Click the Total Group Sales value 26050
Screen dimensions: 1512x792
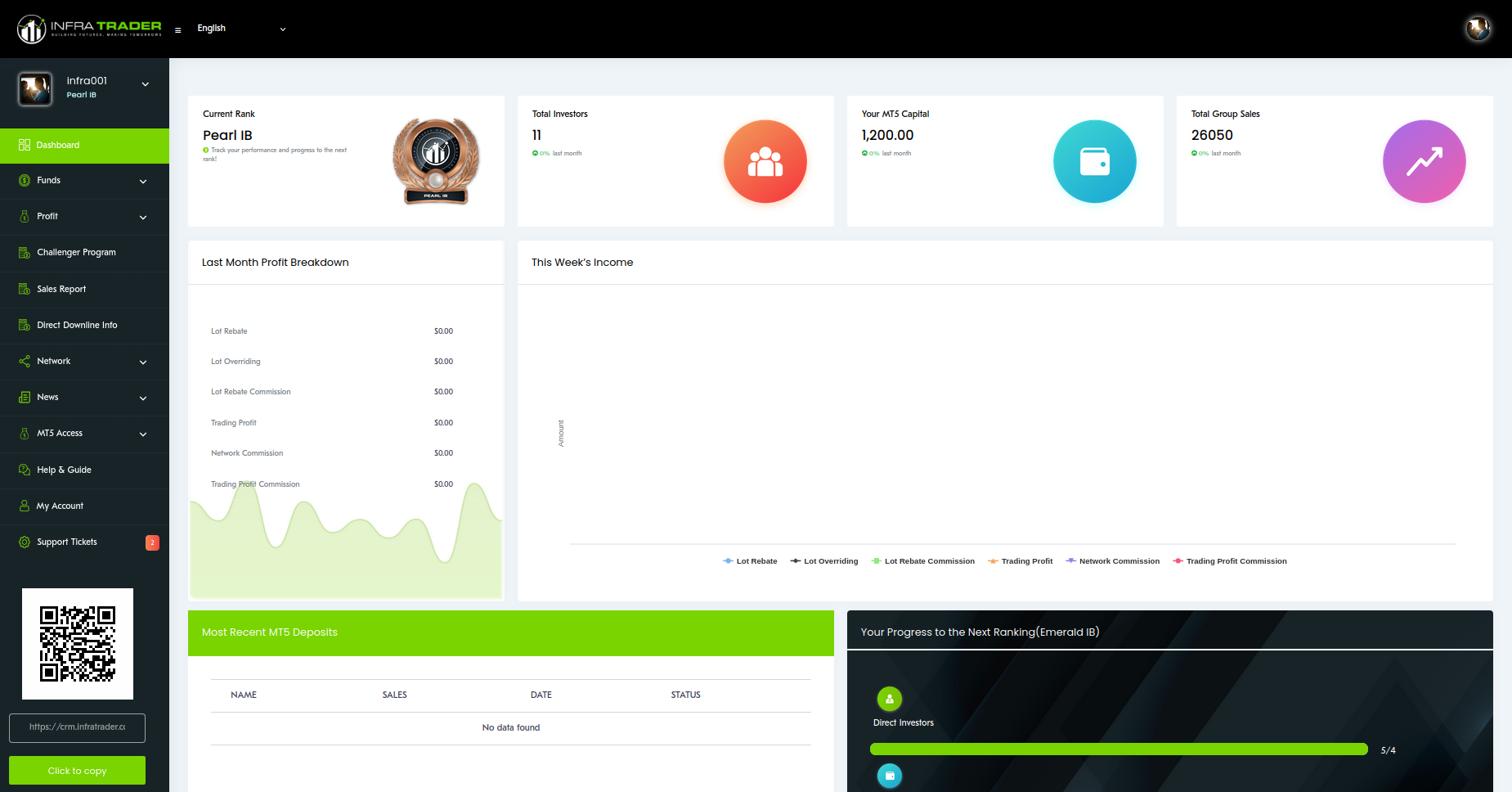tap(1212, 135)
